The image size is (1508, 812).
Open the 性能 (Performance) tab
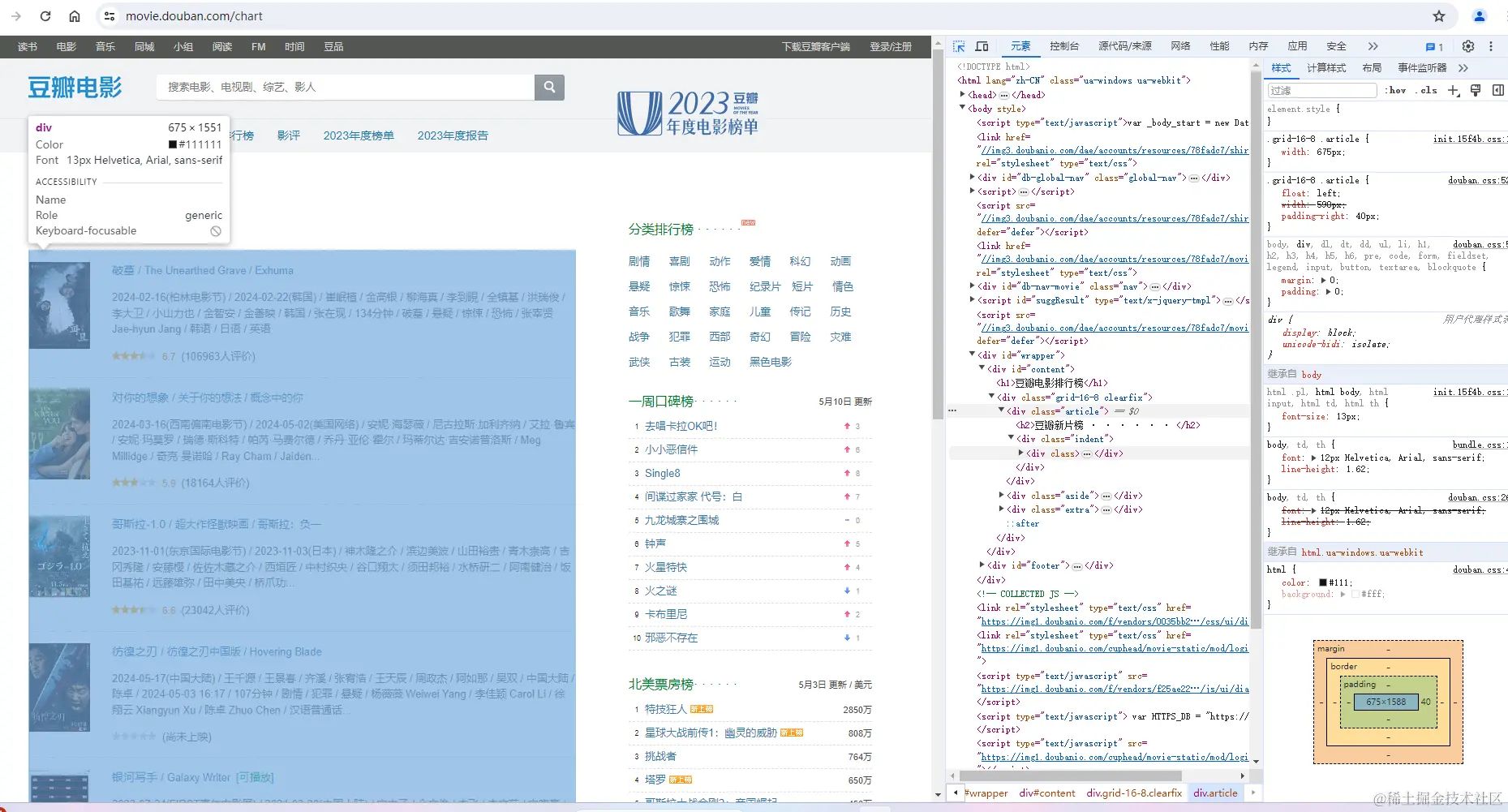coord(1219,46)
